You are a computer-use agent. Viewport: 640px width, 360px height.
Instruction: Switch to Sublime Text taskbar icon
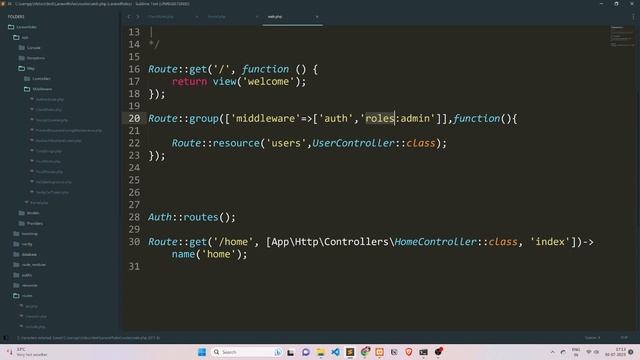click(350, 352)
